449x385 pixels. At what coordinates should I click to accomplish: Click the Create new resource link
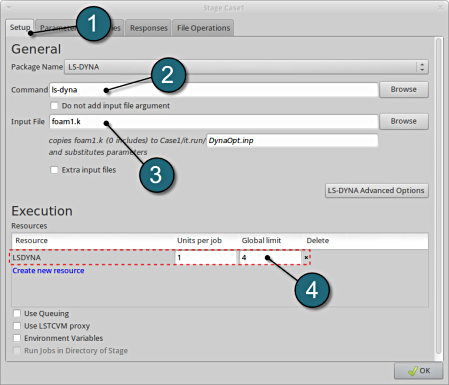coord(48,271)
